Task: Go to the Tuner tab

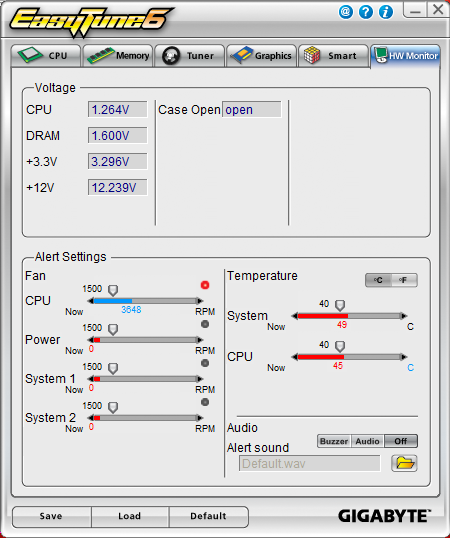Action: 190,56
